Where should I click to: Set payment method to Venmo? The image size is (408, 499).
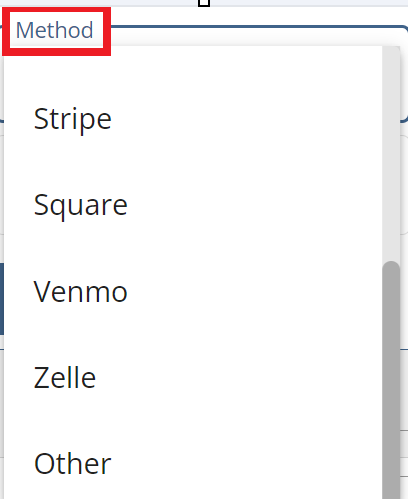pos(193,292)
